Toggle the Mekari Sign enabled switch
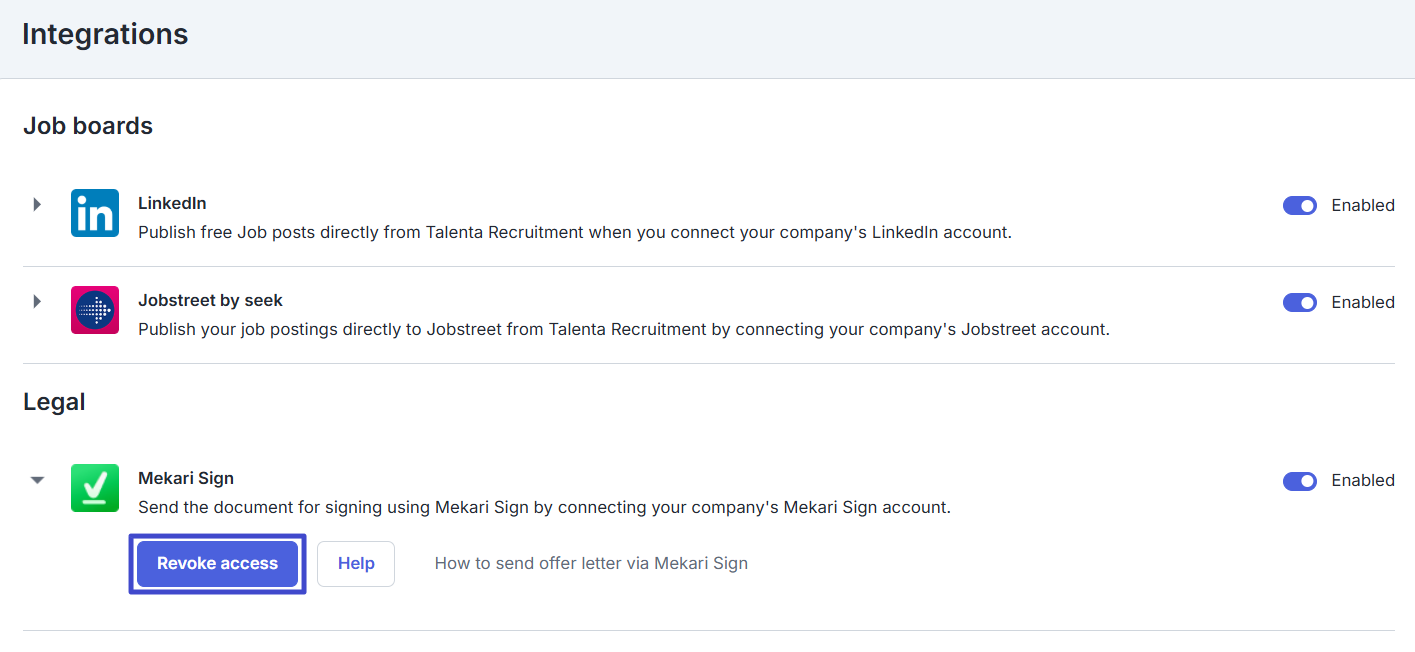1415x652 pixels. (1300, 481)
